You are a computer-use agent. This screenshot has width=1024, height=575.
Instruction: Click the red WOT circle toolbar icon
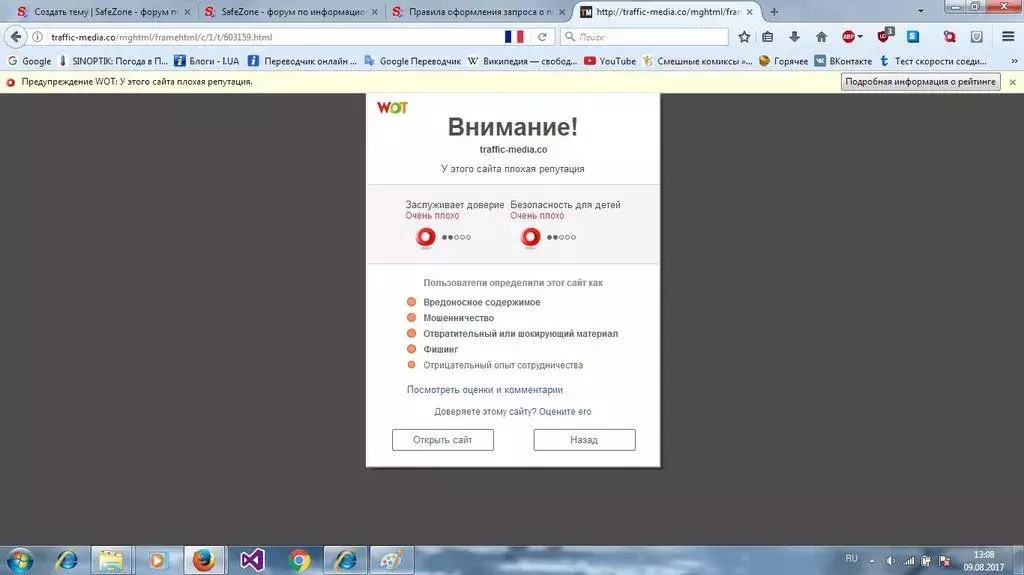(950, 37)
